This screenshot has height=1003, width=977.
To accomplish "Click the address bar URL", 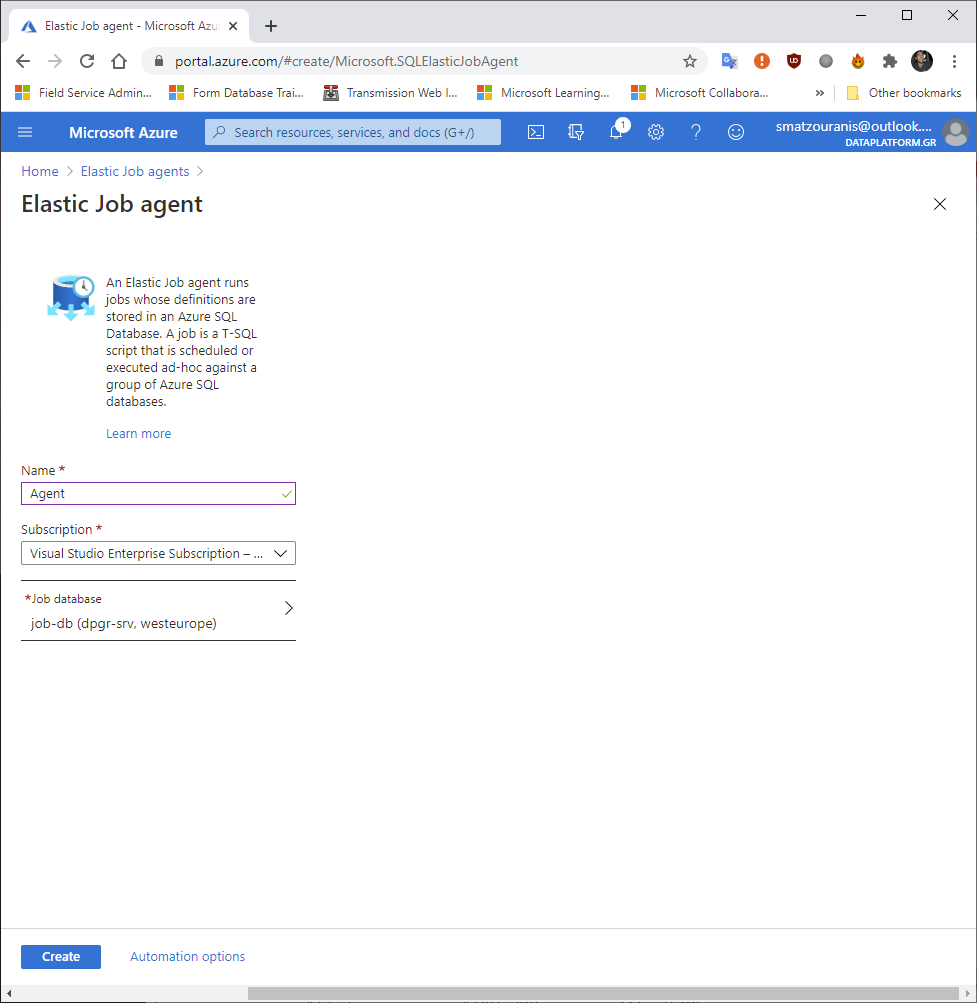I will pyautogui.click(x=346, y=61).
